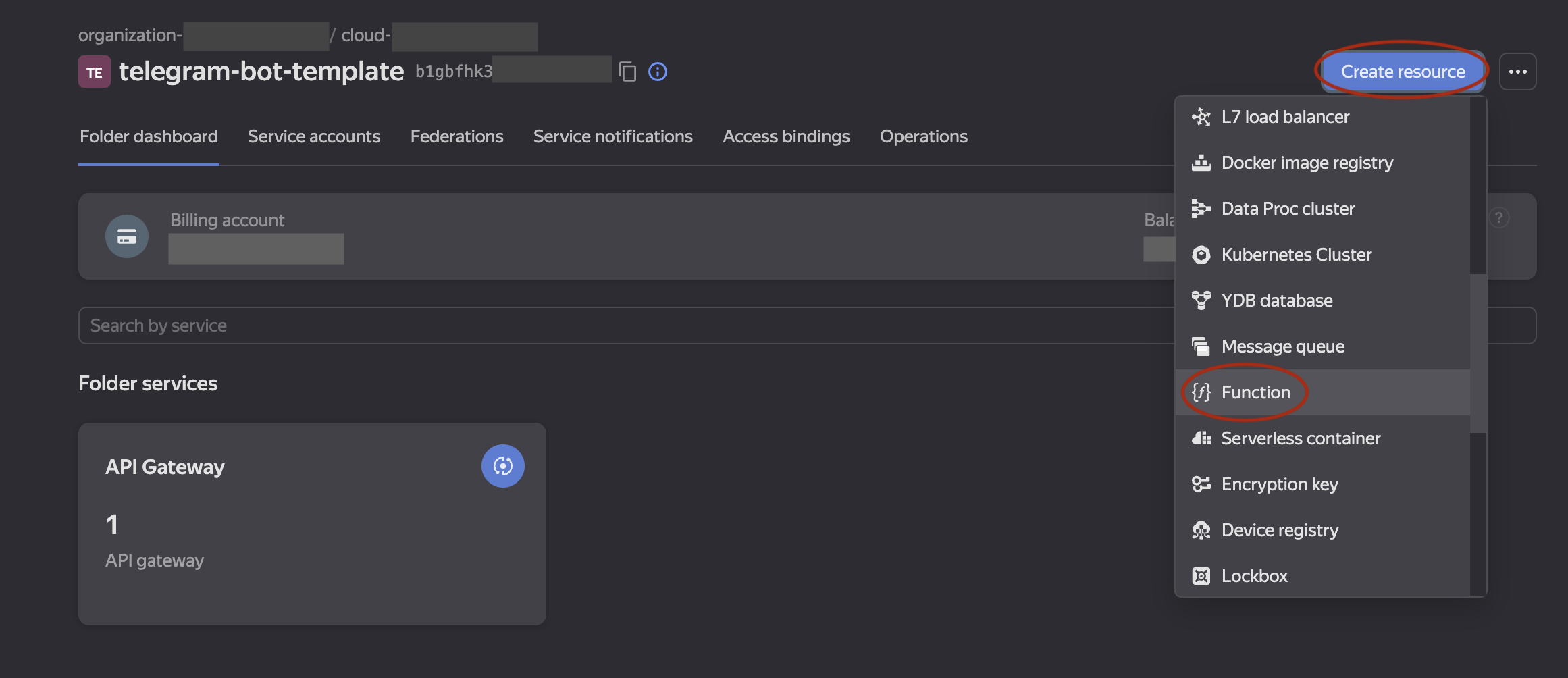
Task: Click the Kubernetes Cluster icon
Action: 1201,255
